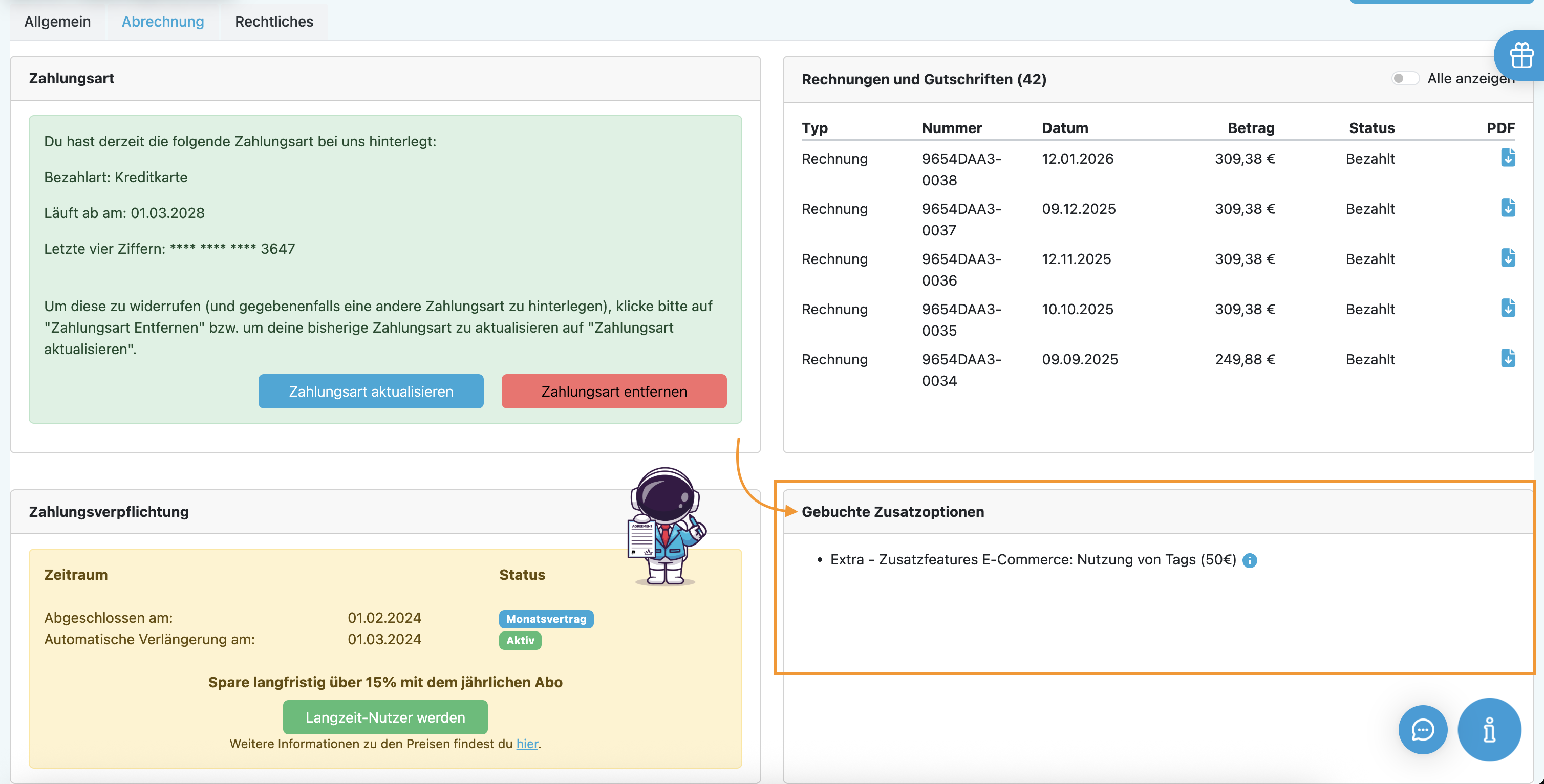Select the Abrechnung tab
Screen dimensions: 1544x784
162,21
